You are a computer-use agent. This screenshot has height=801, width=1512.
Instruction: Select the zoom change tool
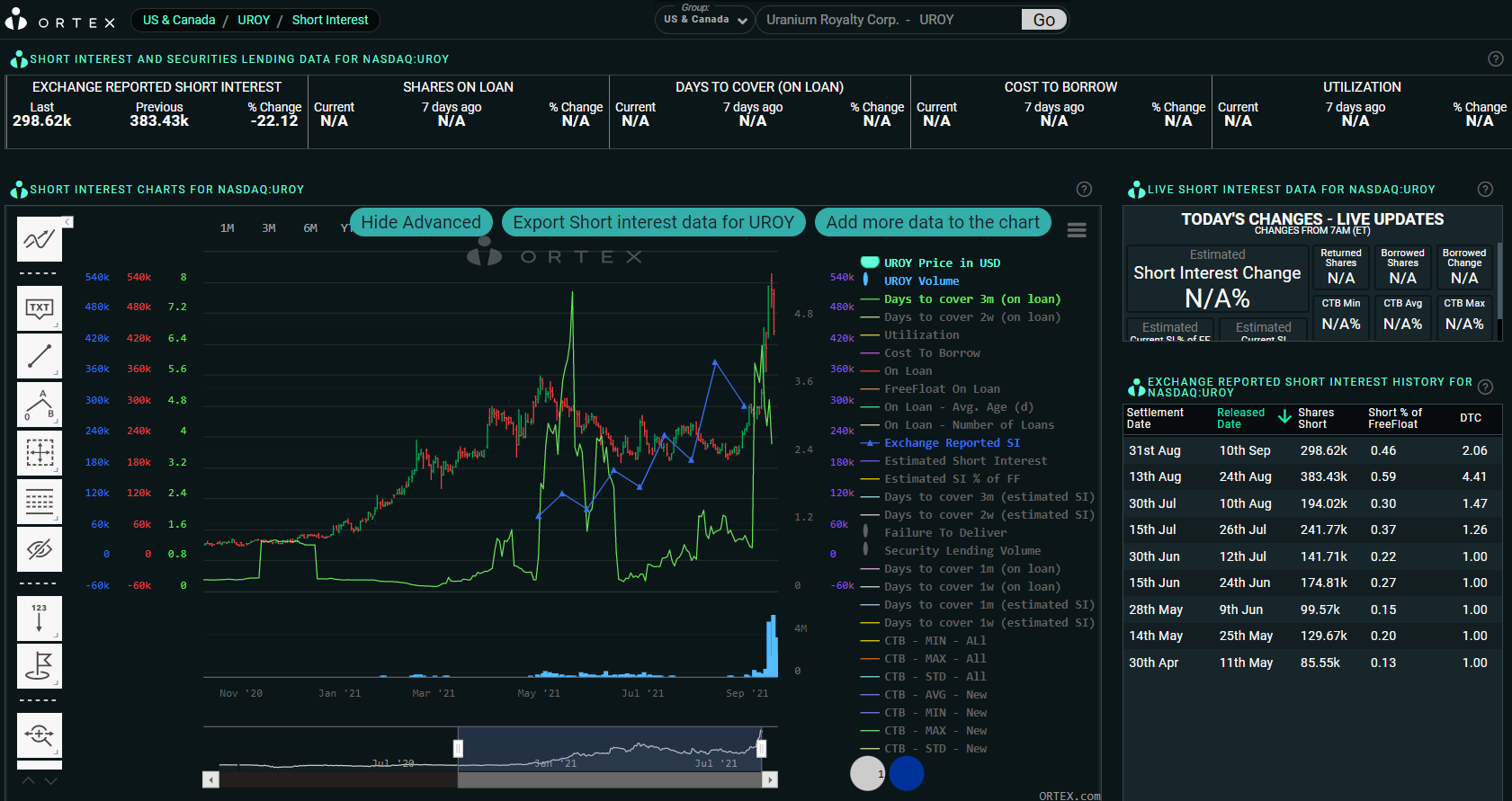(40, 735)
